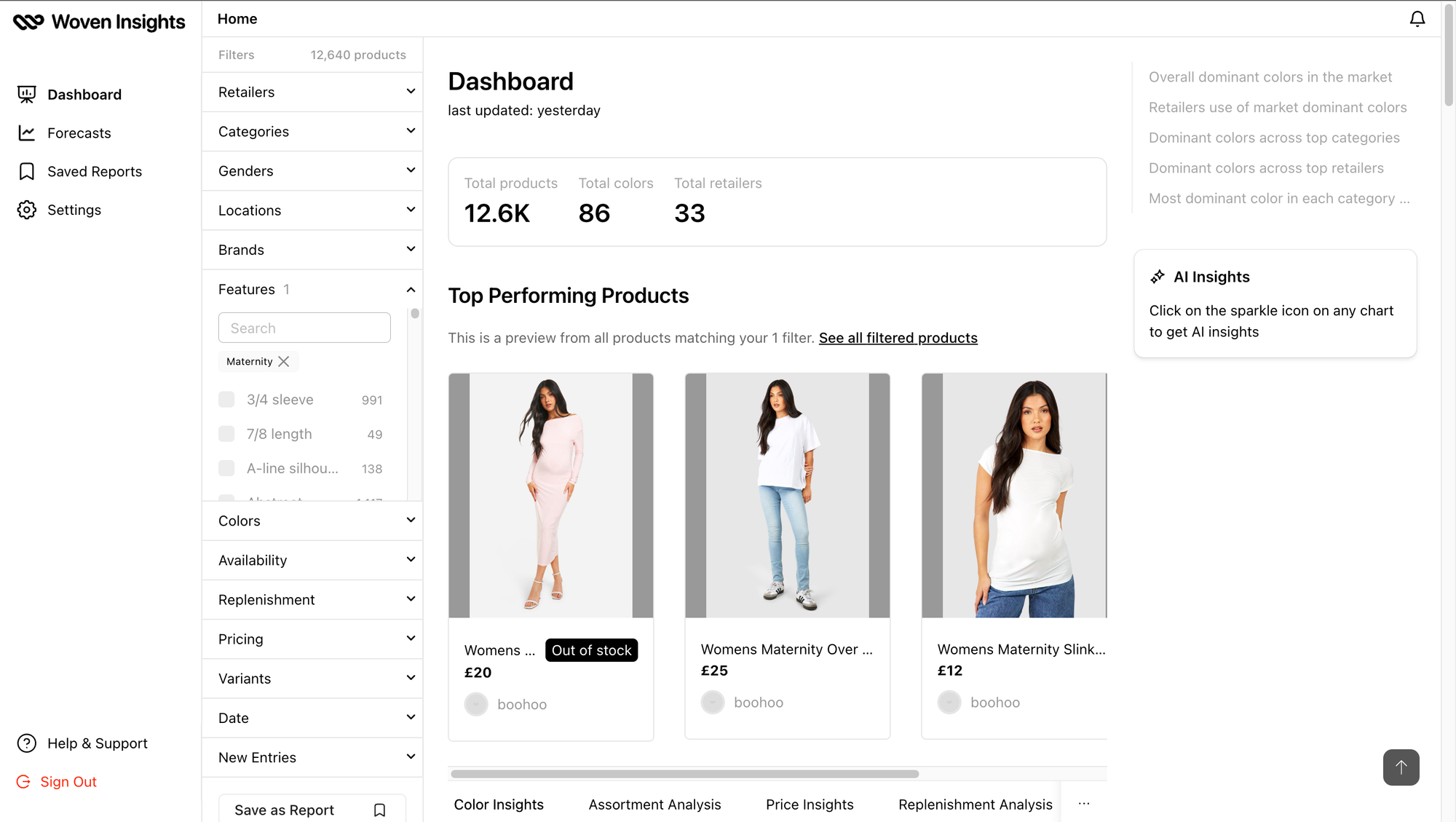Click the Dashboard navigation icon
The height and width of the screenshot is (822, 1456).
[x=26, y=93]
